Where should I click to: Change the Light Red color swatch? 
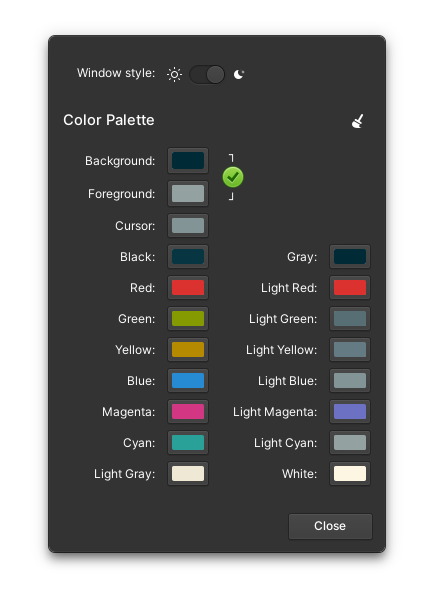pos(350,287)
